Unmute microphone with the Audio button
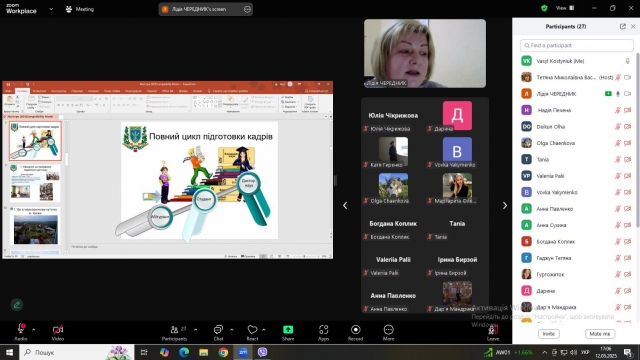 click(21, 329)
